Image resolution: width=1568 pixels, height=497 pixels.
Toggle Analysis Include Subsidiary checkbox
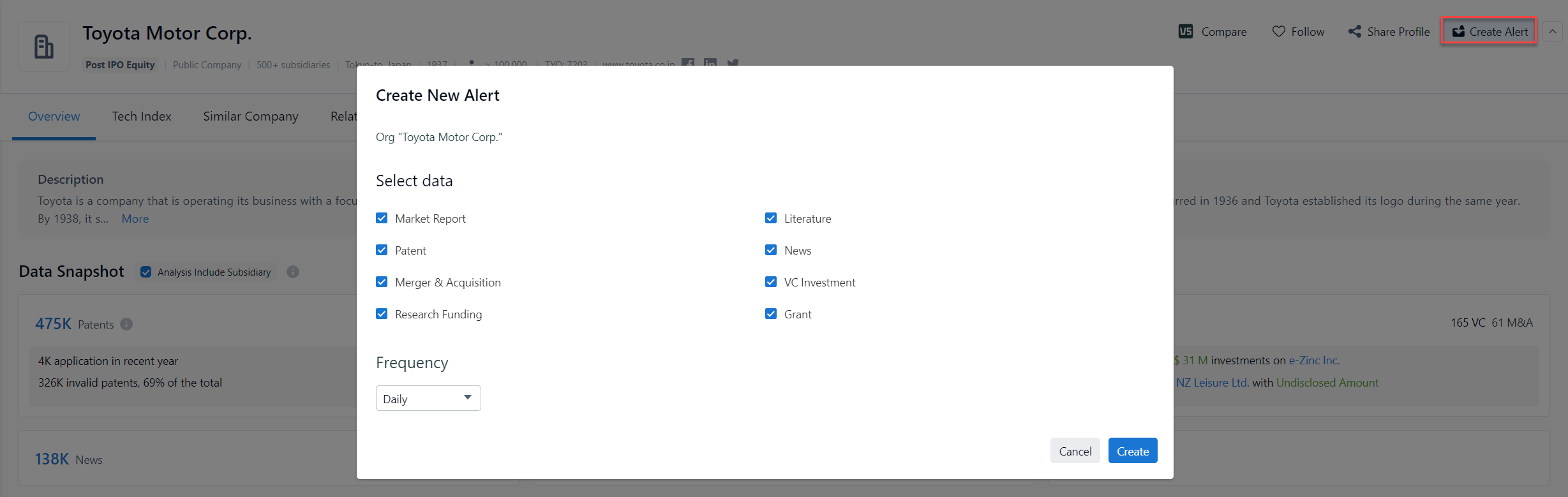[x=146, y=272]
